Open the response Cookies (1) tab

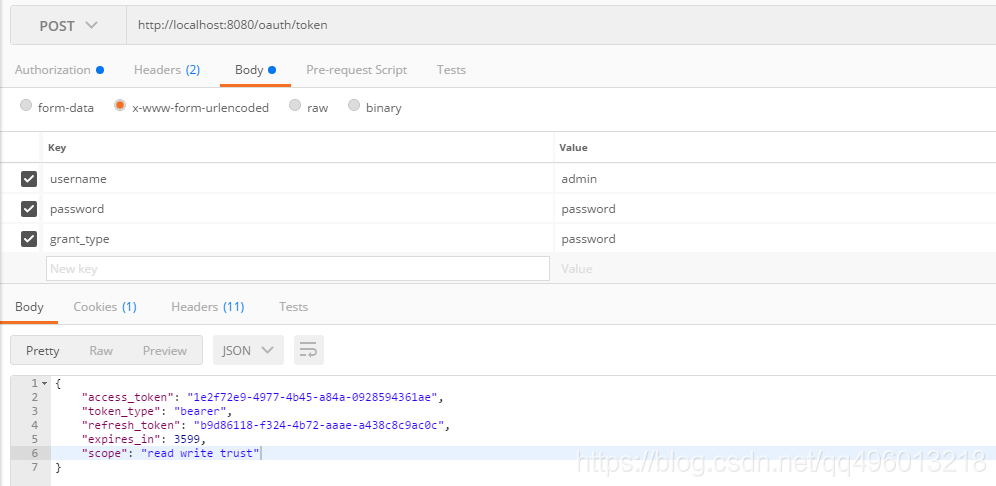pos(105,307)
